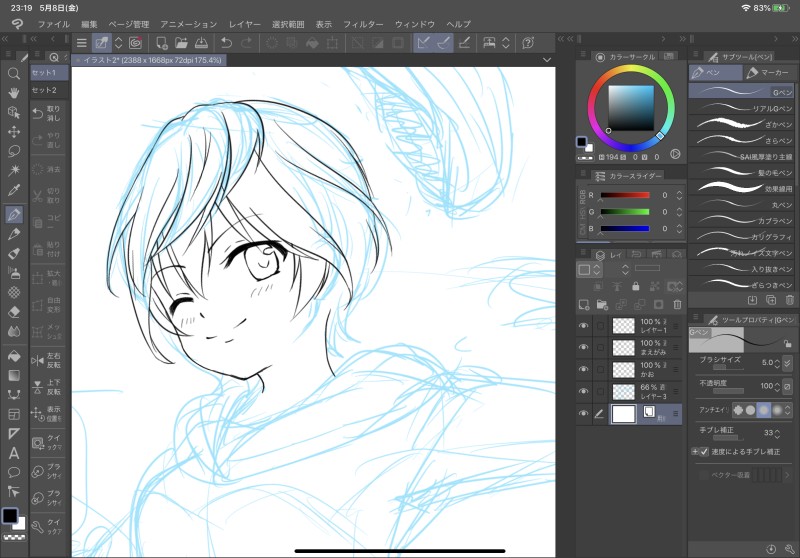Create a new canvas from command bar
Image resolution: width=800 pixels, height=558 pixels.
(162, 43)
